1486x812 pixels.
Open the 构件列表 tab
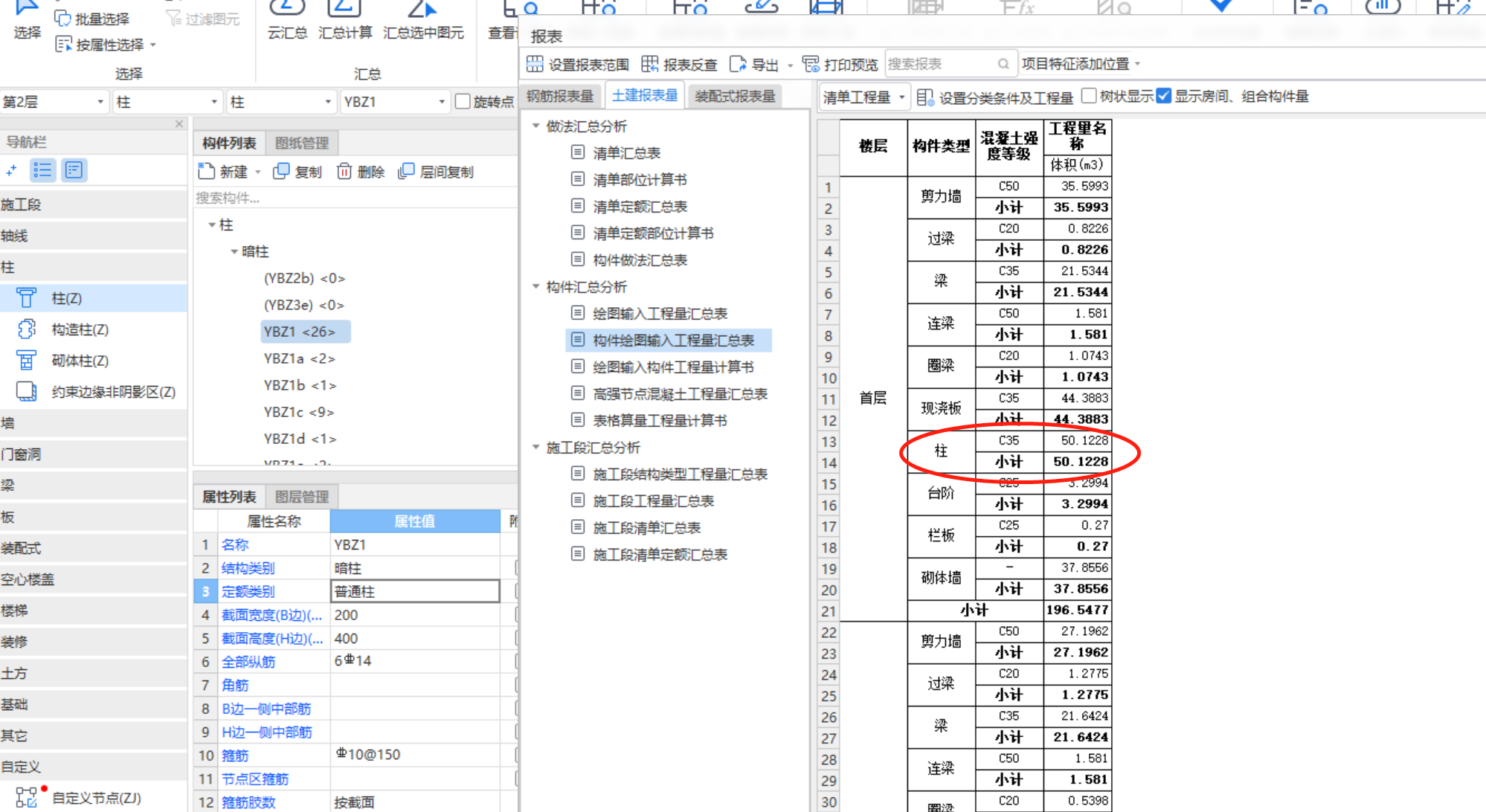(229, 143)
